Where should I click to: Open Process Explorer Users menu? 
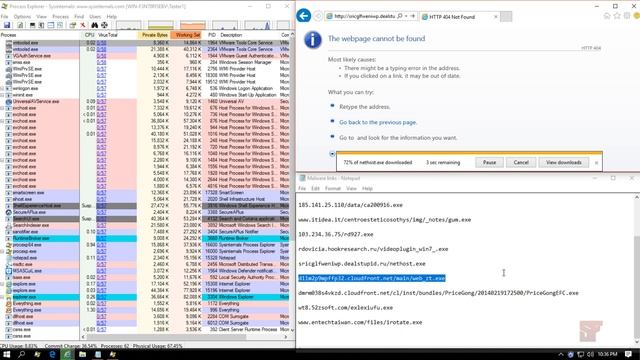tap(95, 17)
